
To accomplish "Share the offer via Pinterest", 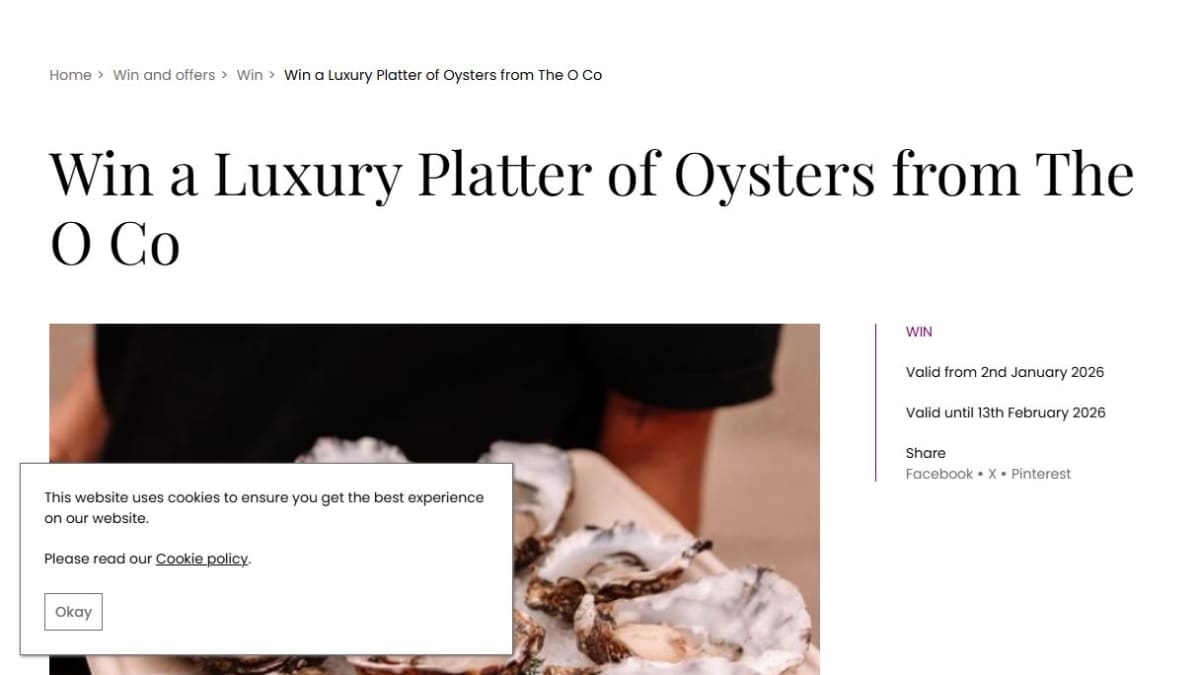I will 1041,474.
